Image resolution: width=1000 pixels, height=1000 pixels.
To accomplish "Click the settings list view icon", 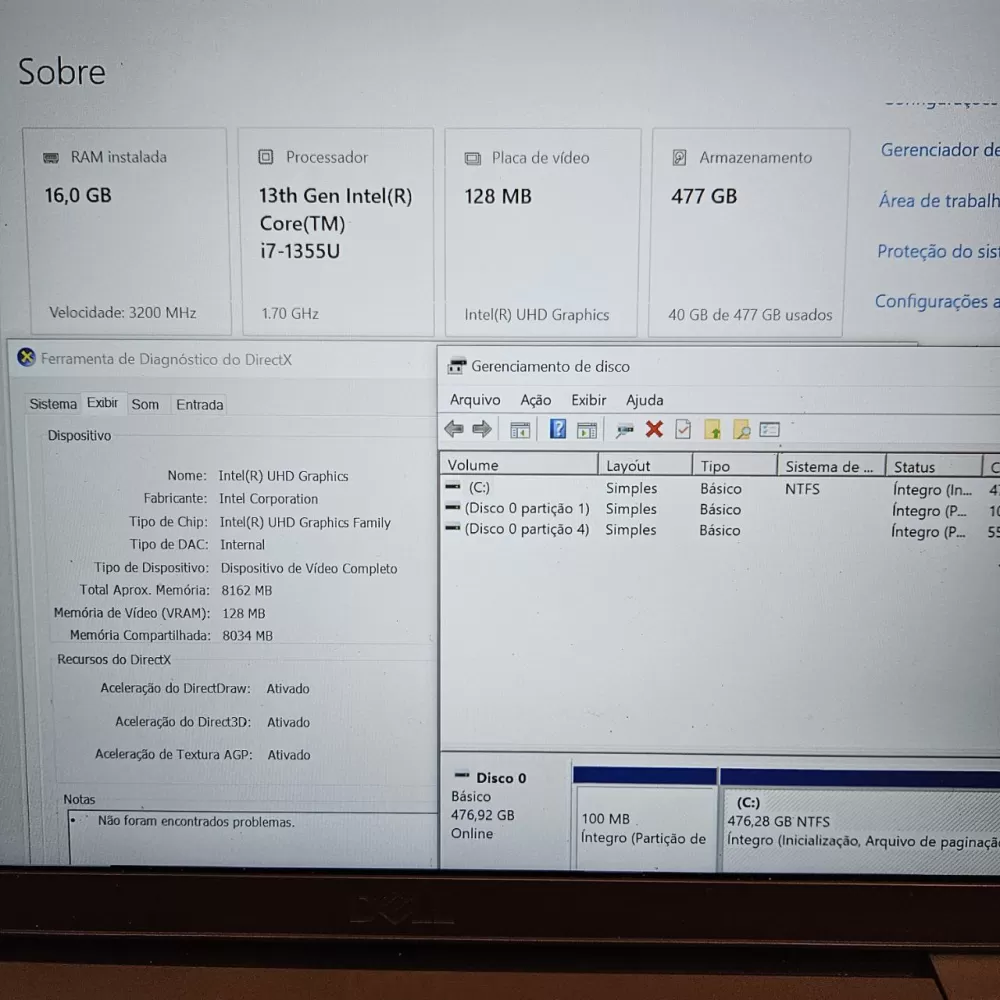I will point(770,430).
